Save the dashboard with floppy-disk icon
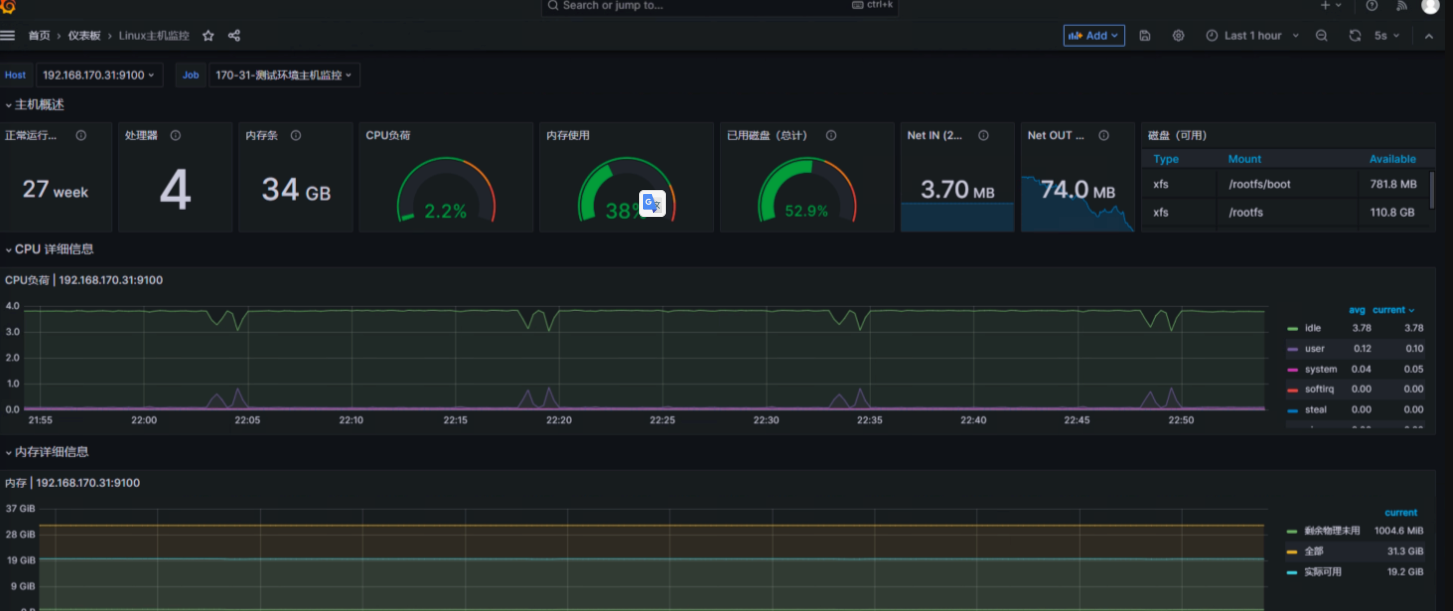This screenshot has width=1453, height=611. click(x=1145, y=35)
